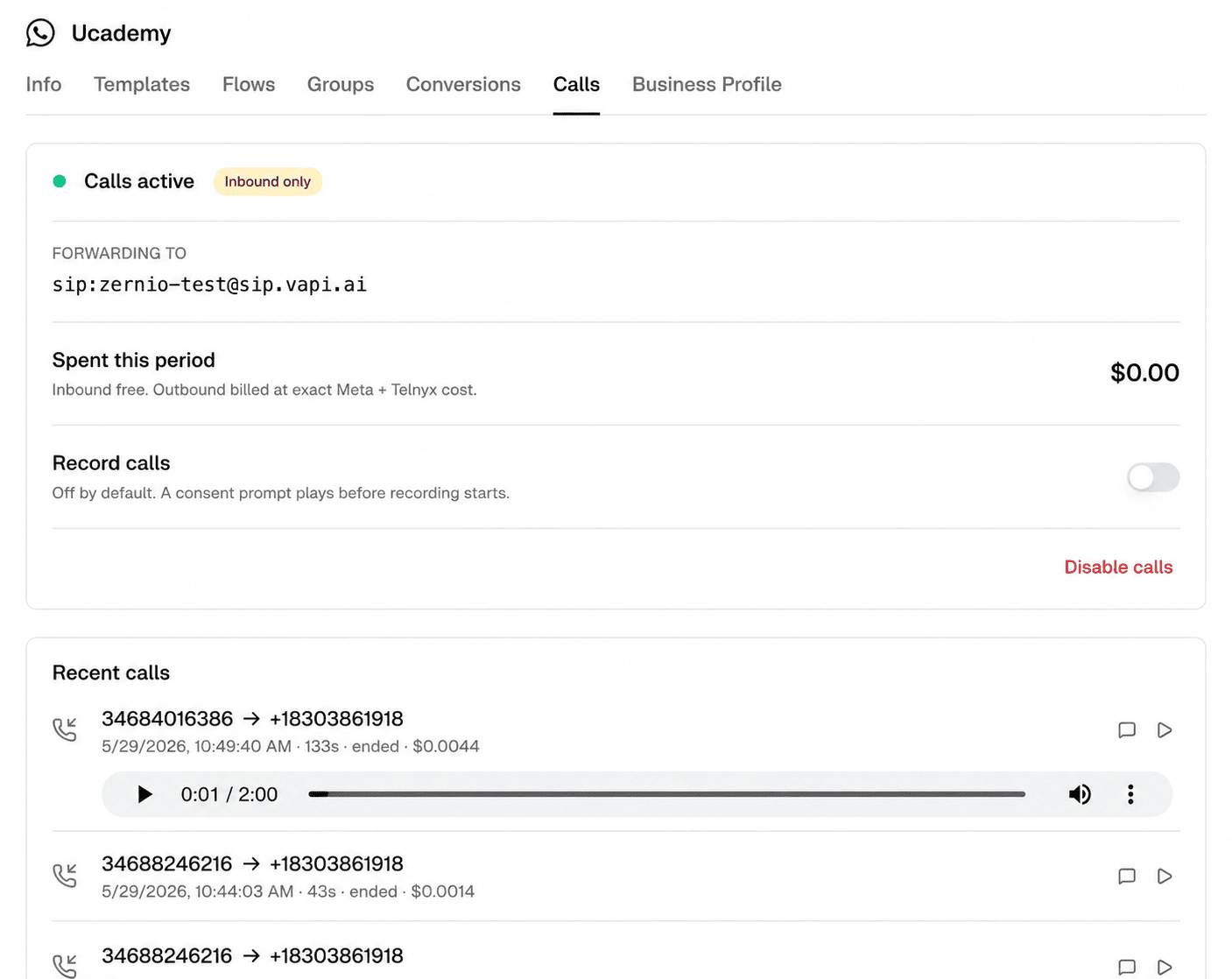Click the Calls active heading
The width and height of the screenshot is (1232, 979).
139,181
